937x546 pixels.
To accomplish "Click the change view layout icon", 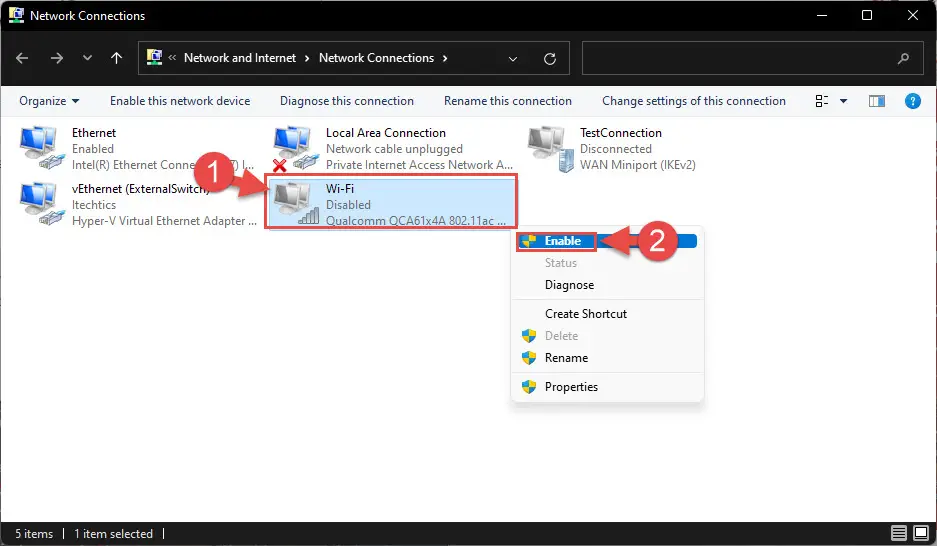I will [x=822, y=101].
